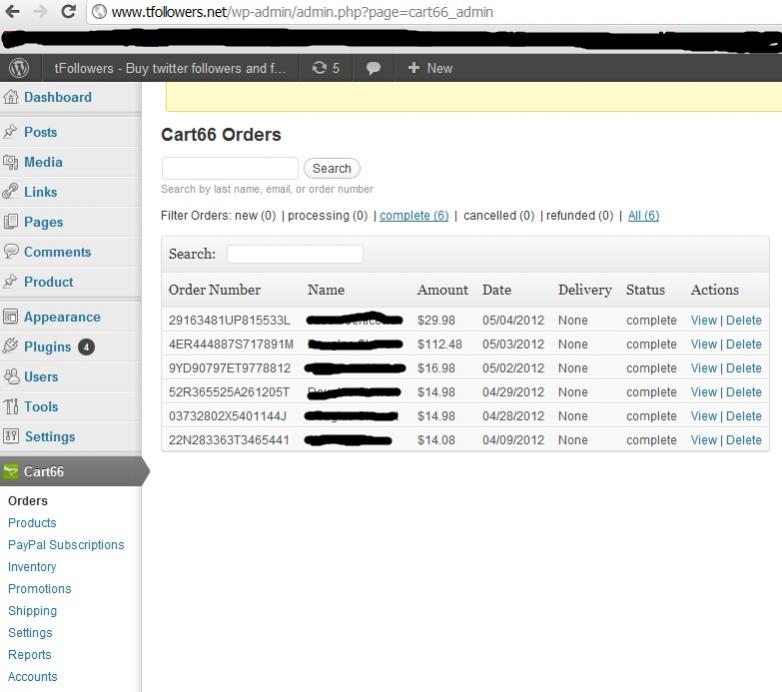Sort by Order Number column header

click(214, 290)
